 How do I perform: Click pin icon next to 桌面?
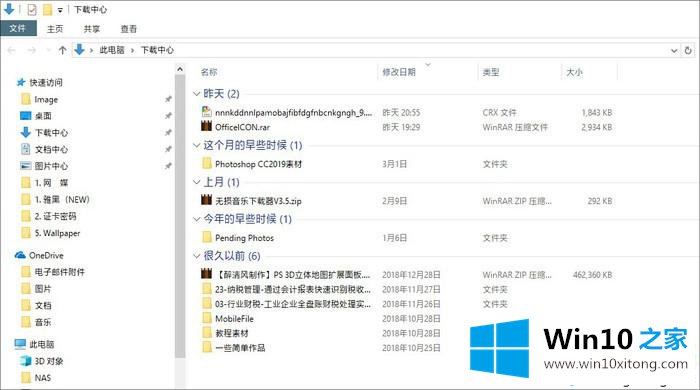168,116
